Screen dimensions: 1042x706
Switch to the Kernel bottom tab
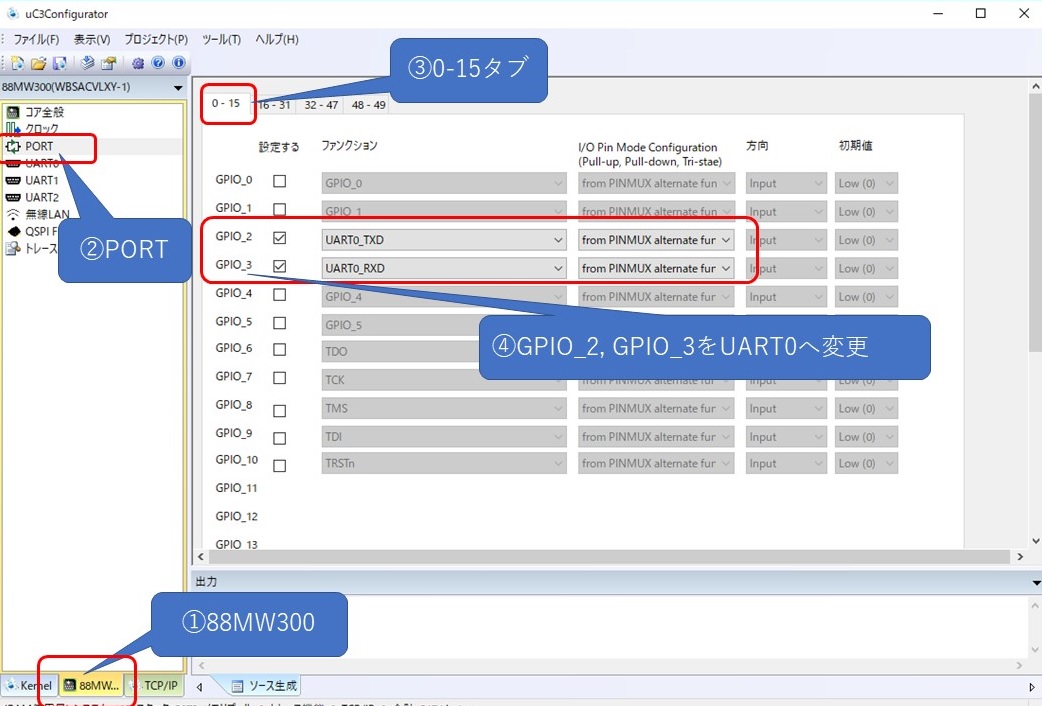coord(29,685)
